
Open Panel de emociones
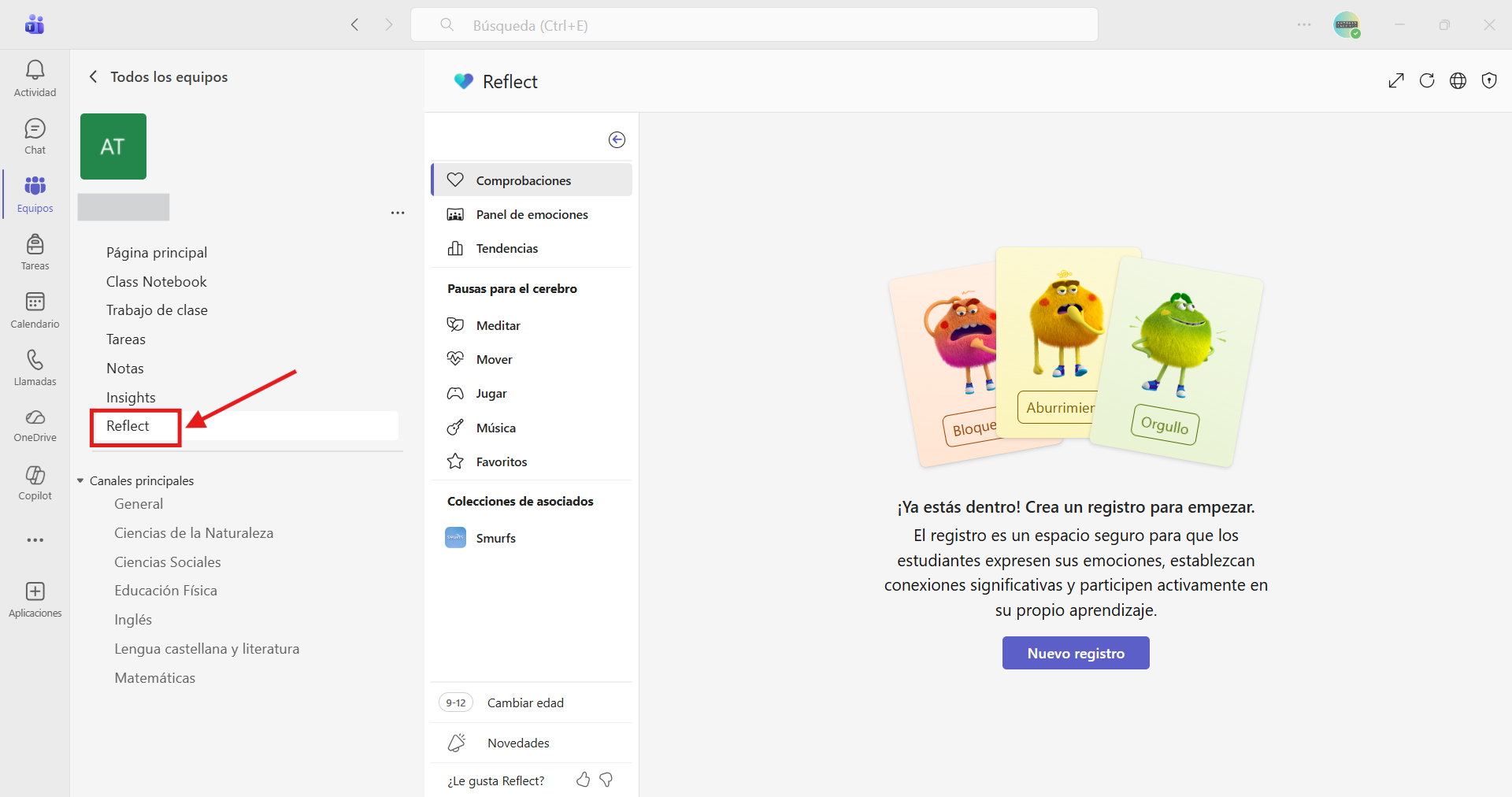(x=532, y=214)
